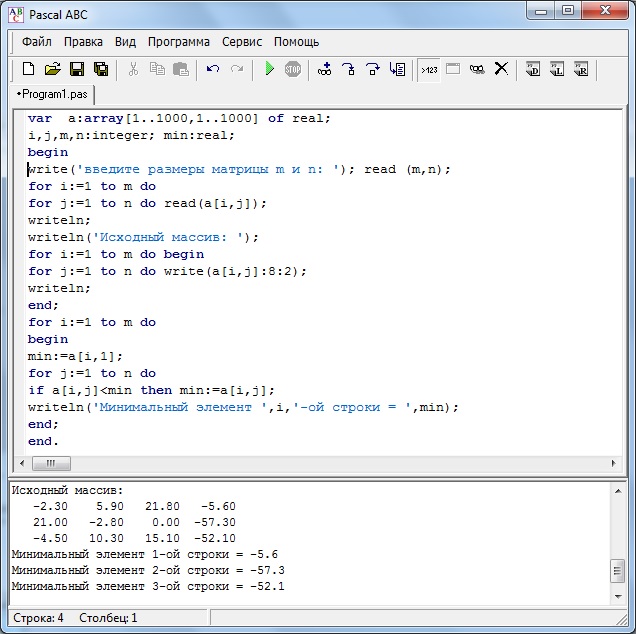Click the Step Into debug icon

pyautogui.click(x=348, y=69)
